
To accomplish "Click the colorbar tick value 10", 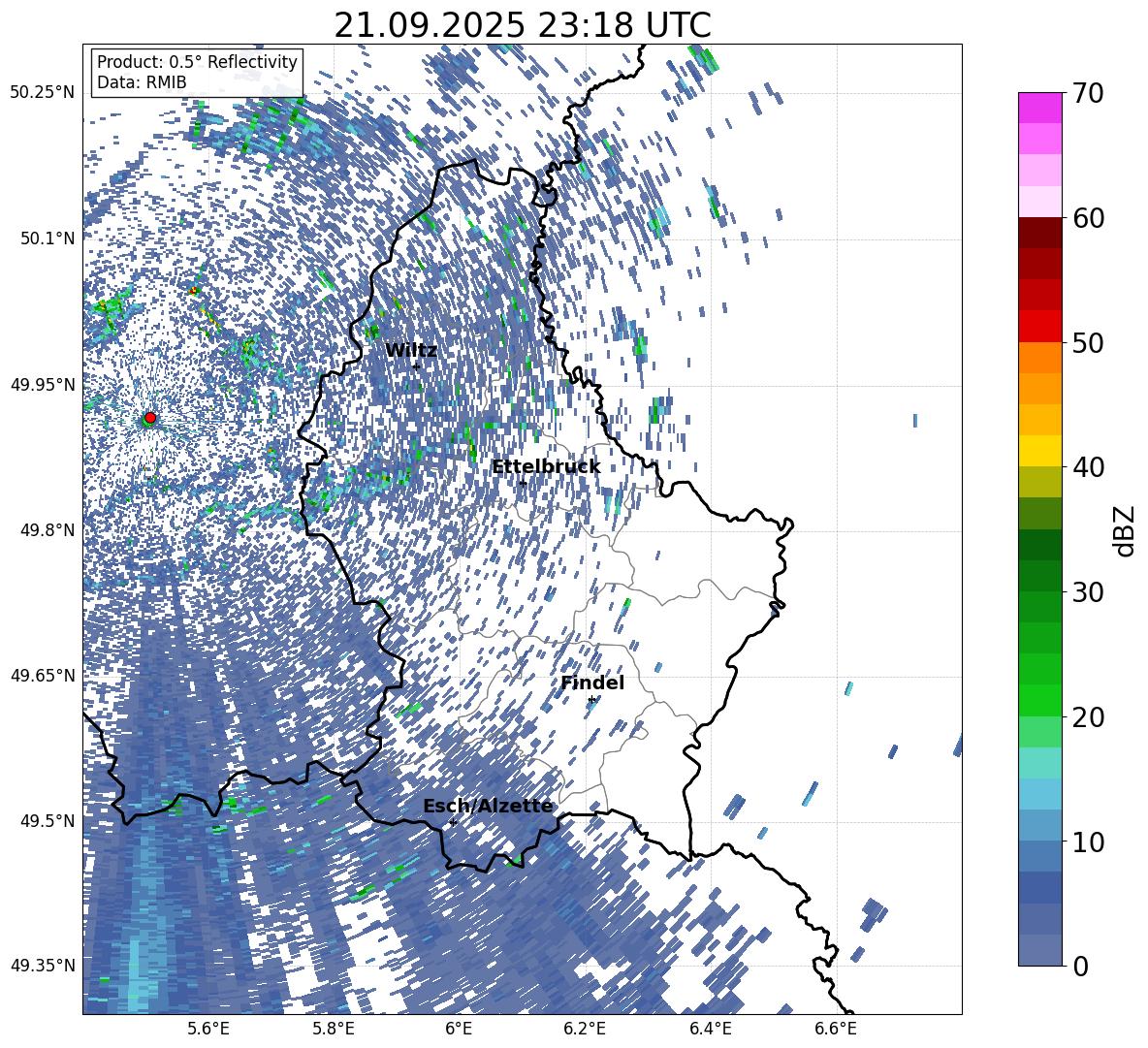I will (1088, 842).
